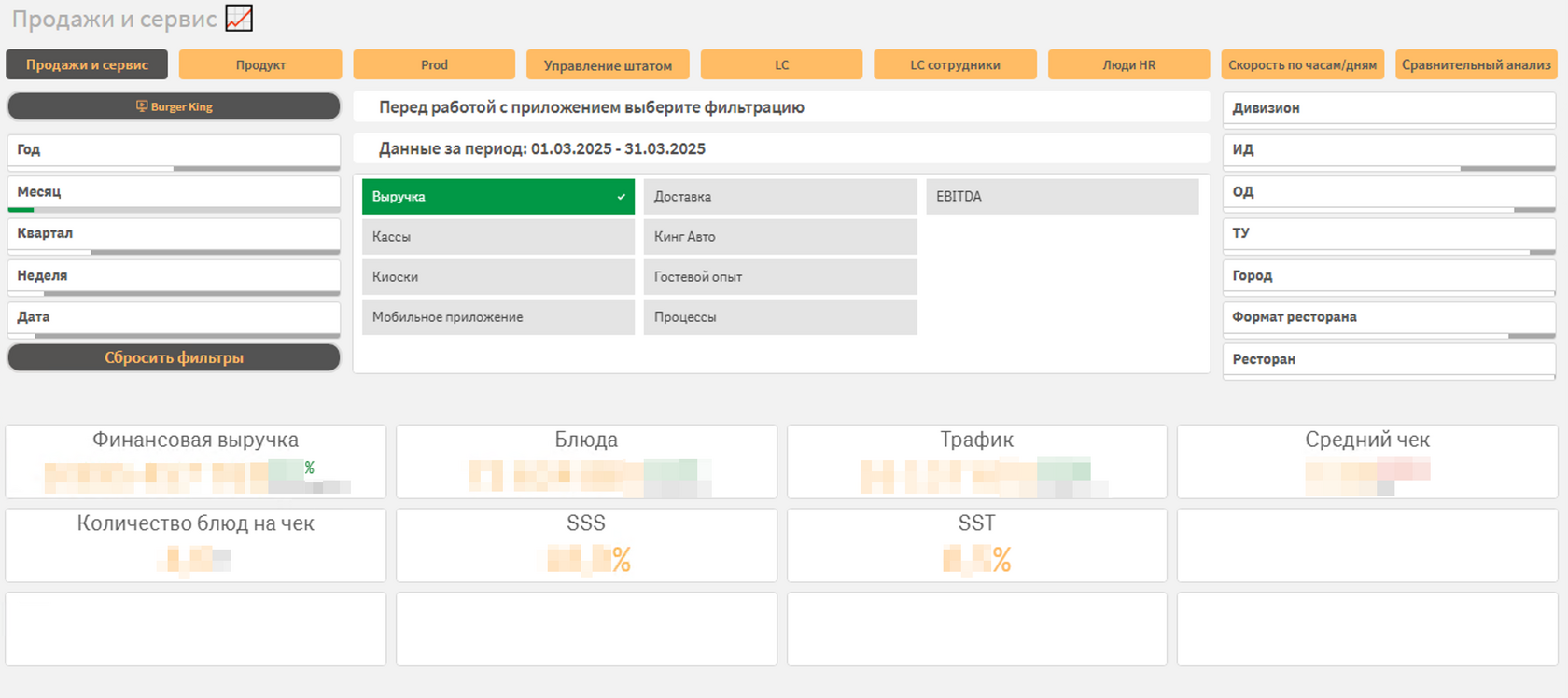Click the Финансовая выручка KPI card
The width and height of the screenshot is (1568, 698).
click(x=196, y=462)
